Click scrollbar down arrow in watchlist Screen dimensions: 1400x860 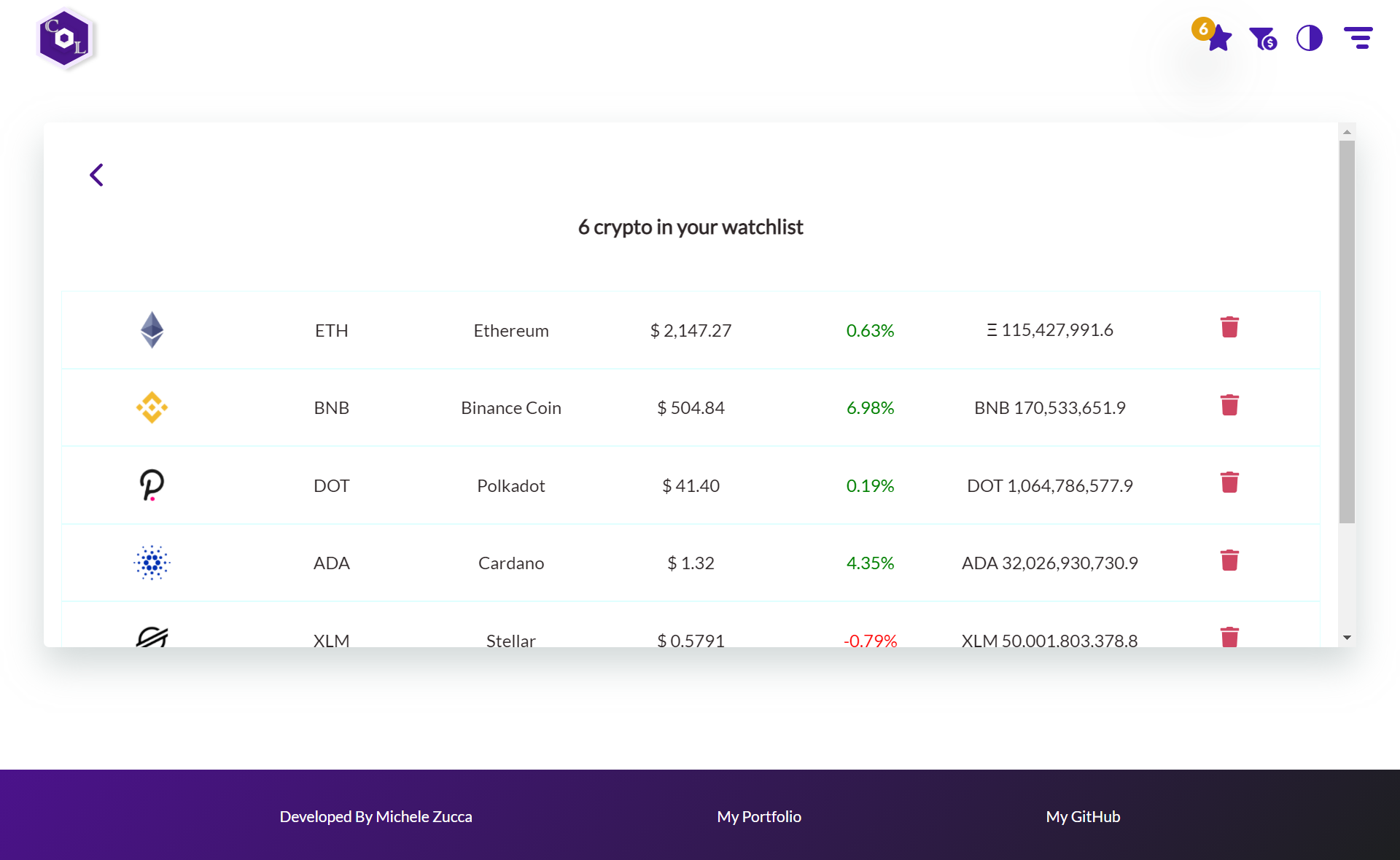coord(1347,638)
